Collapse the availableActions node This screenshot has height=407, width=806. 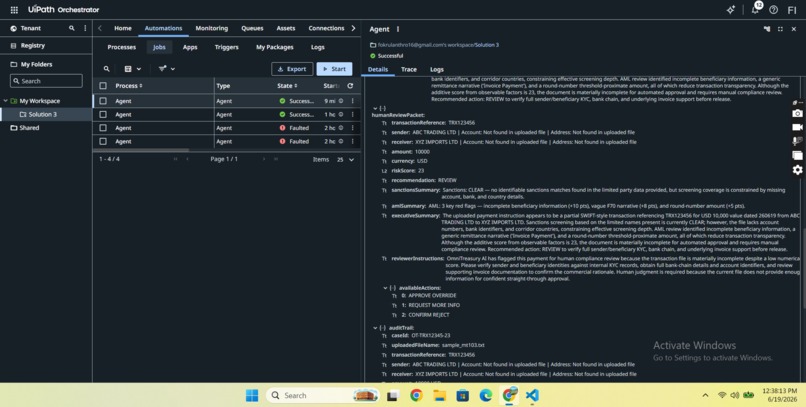[385, 288]
